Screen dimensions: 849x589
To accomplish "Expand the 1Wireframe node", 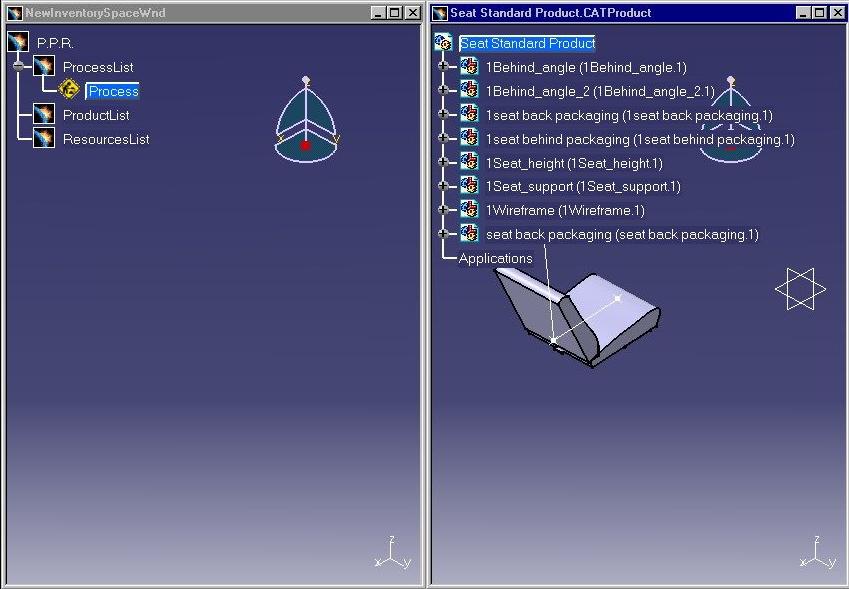I will [x=443, y=210].
